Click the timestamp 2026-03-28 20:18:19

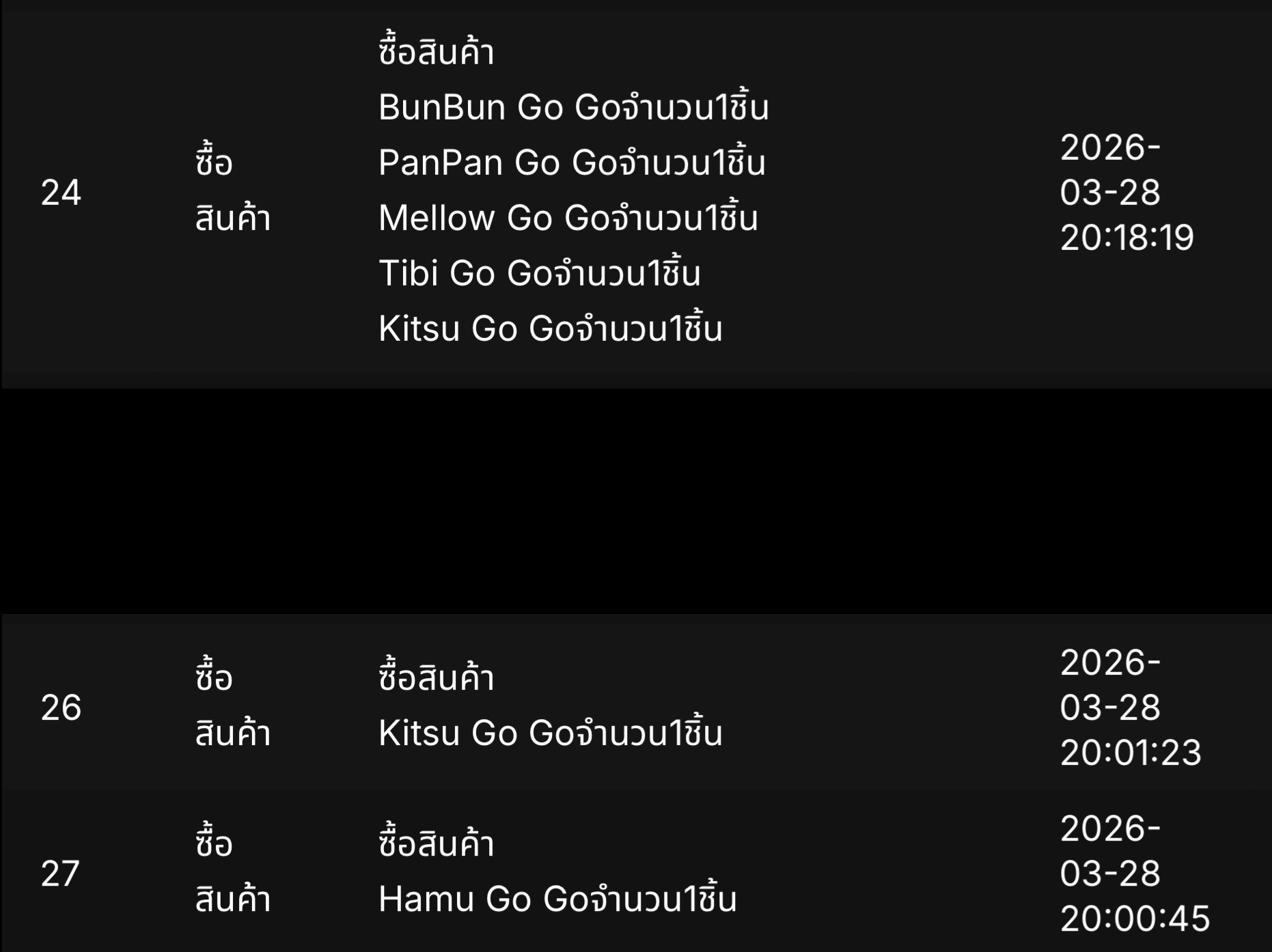1127,193
